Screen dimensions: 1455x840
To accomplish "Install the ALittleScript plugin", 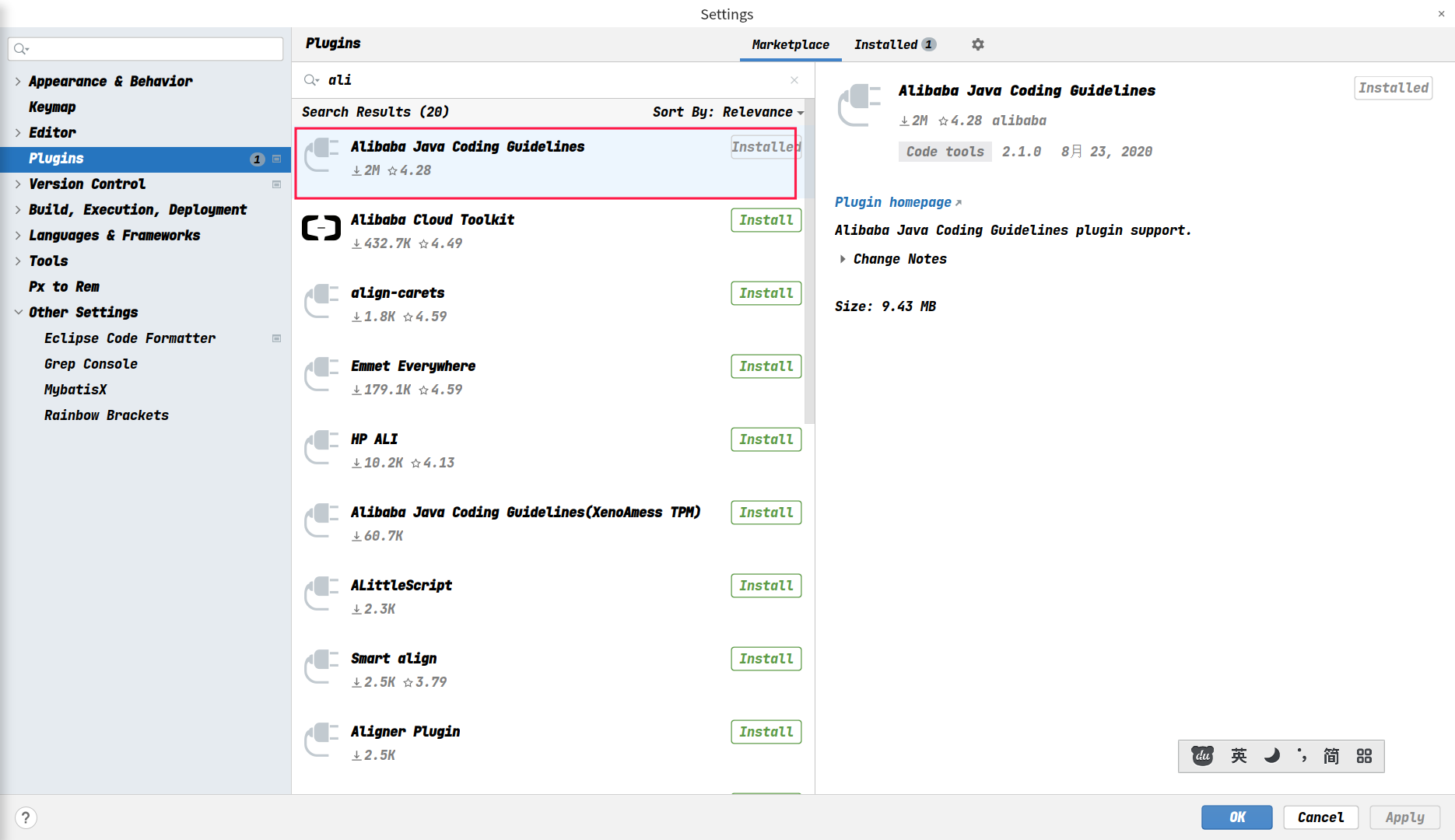I will coord(766,586).
